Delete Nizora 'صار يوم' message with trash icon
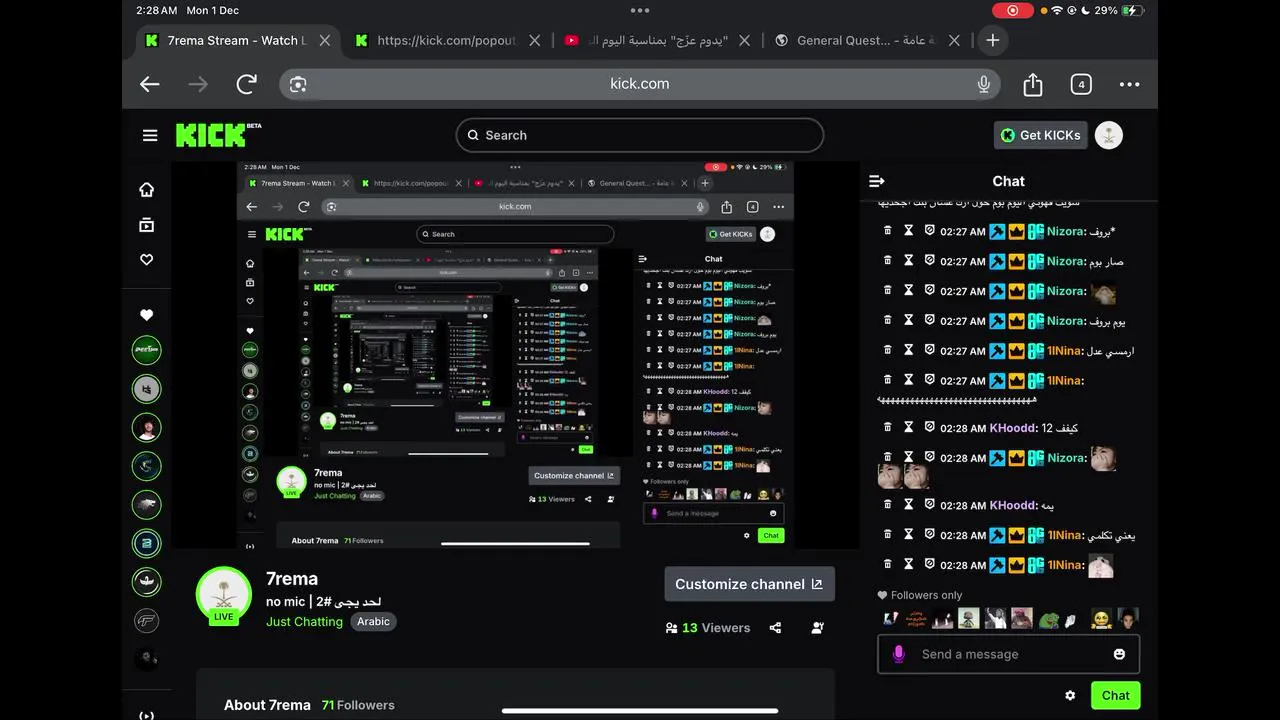The image size is (1280, 720). 887,260
